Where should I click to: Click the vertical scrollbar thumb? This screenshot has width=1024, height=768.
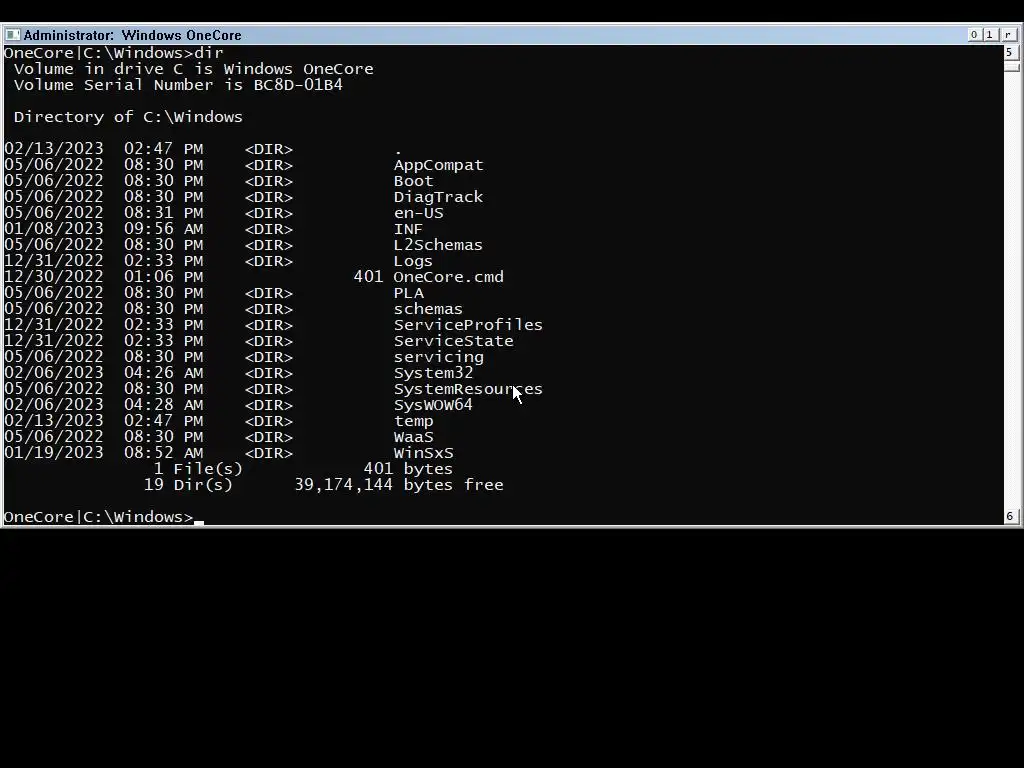tap(1010, 66)
